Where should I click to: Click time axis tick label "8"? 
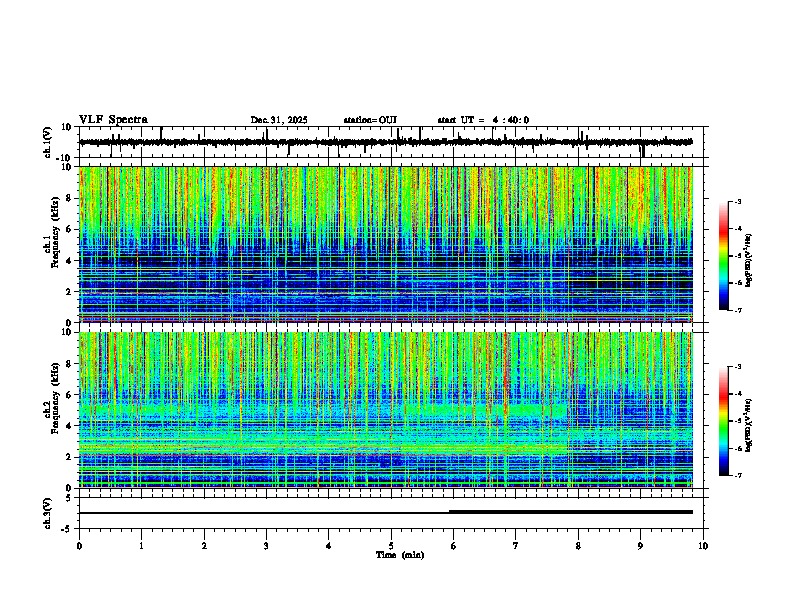coord(578,546)
